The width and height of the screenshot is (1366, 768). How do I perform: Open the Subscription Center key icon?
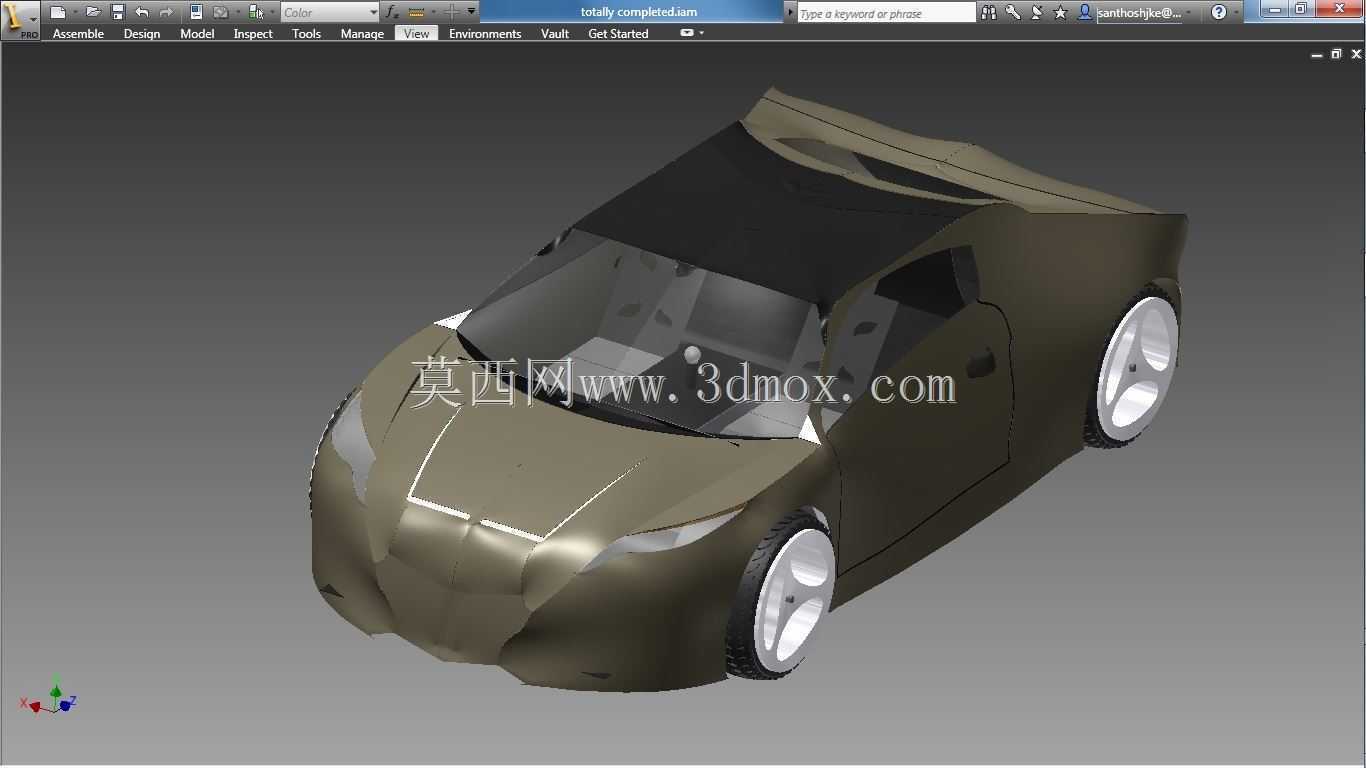coord(1013,13)
